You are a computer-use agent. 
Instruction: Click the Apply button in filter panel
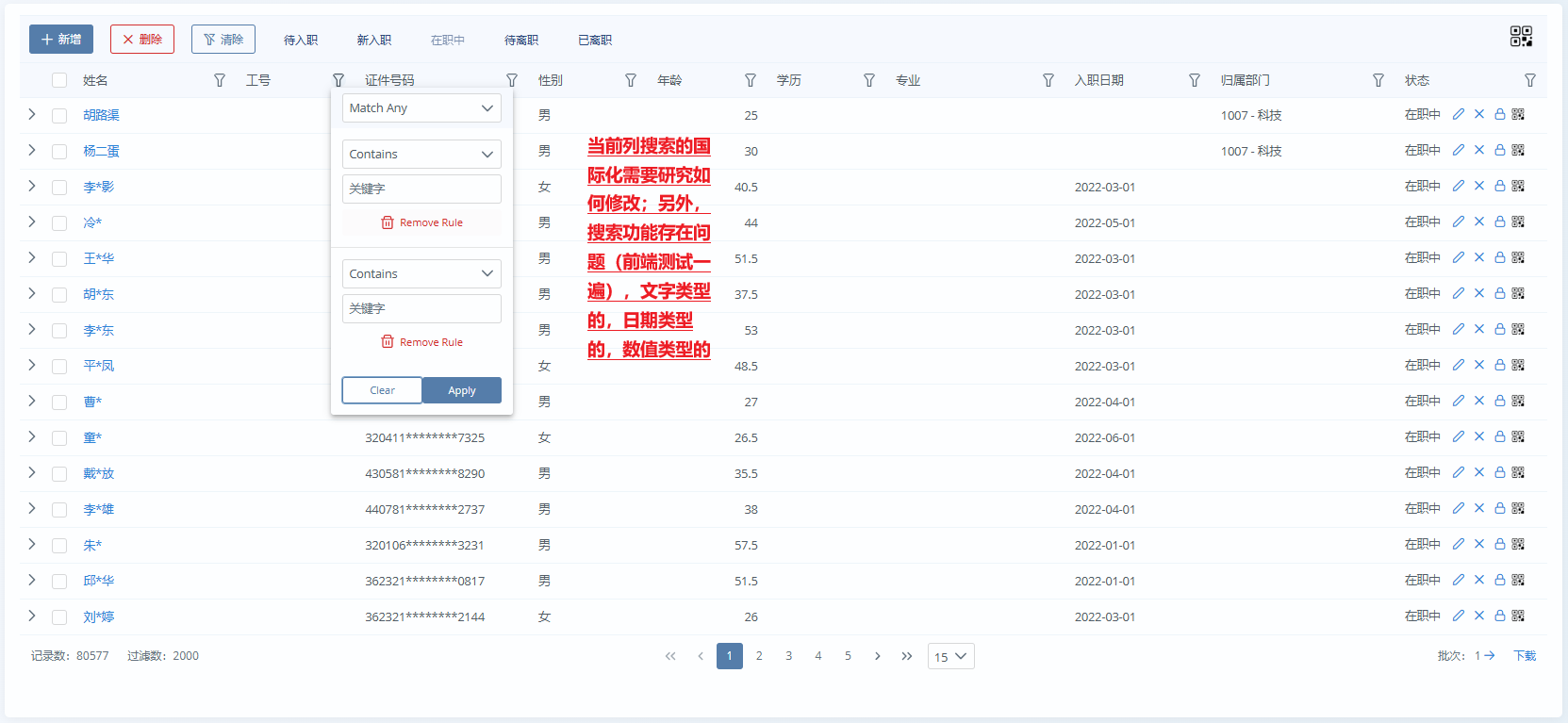point(462,390)
